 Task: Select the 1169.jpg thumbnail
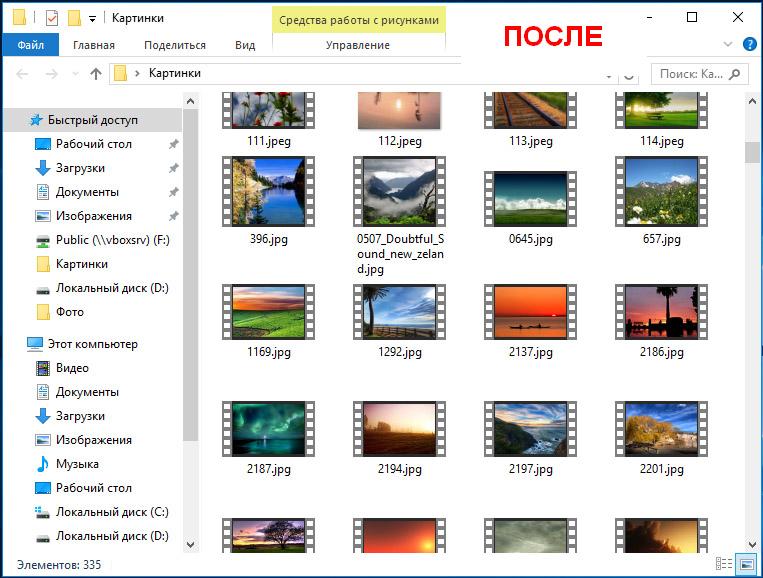[x=268, y=312]
